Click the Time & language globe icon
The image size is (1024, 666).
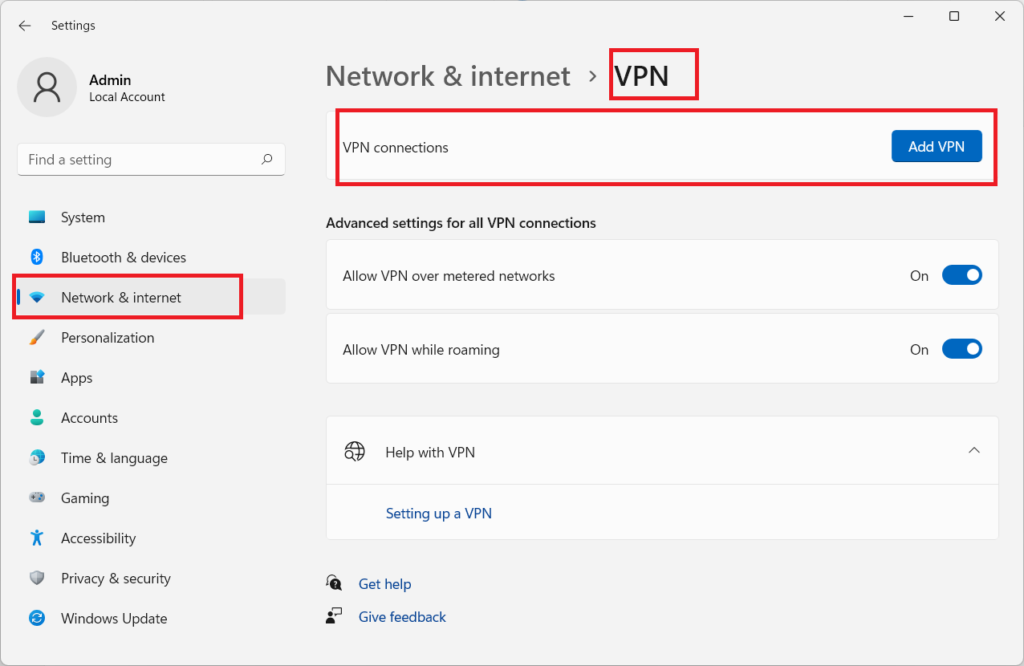click(x=37, y=458)
